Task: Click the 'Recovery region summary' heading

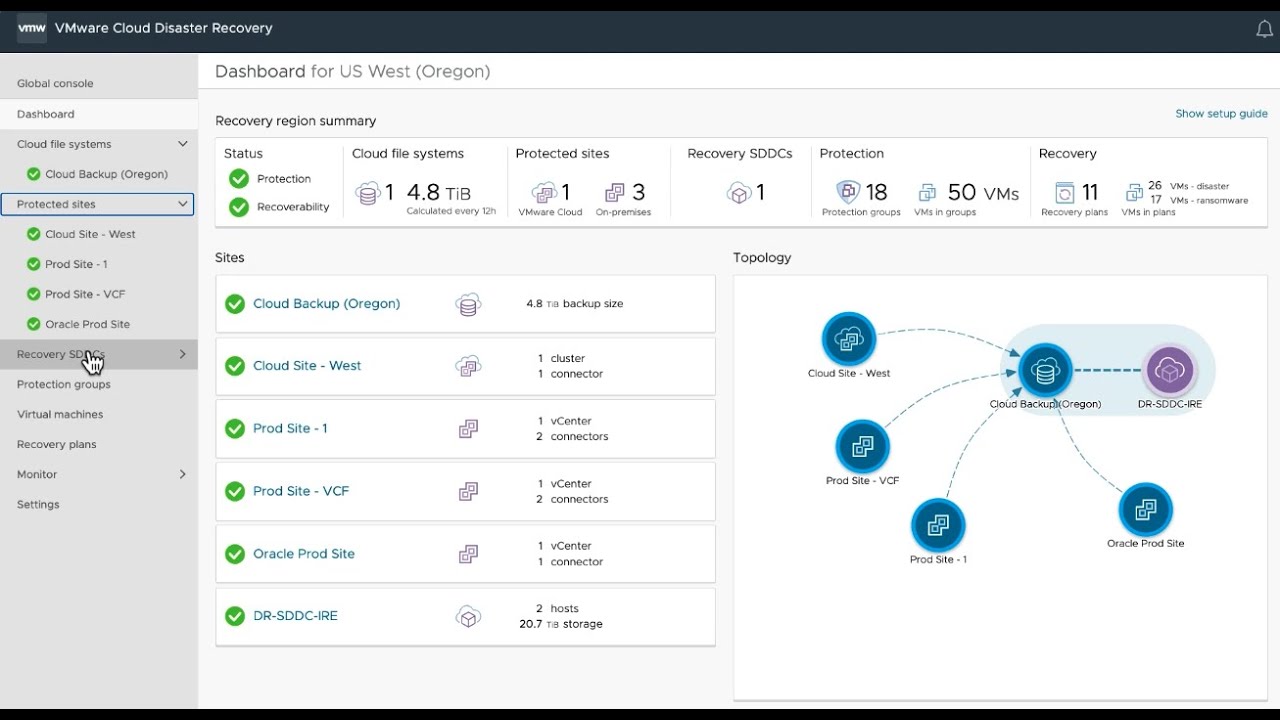Action: [296, 121]
